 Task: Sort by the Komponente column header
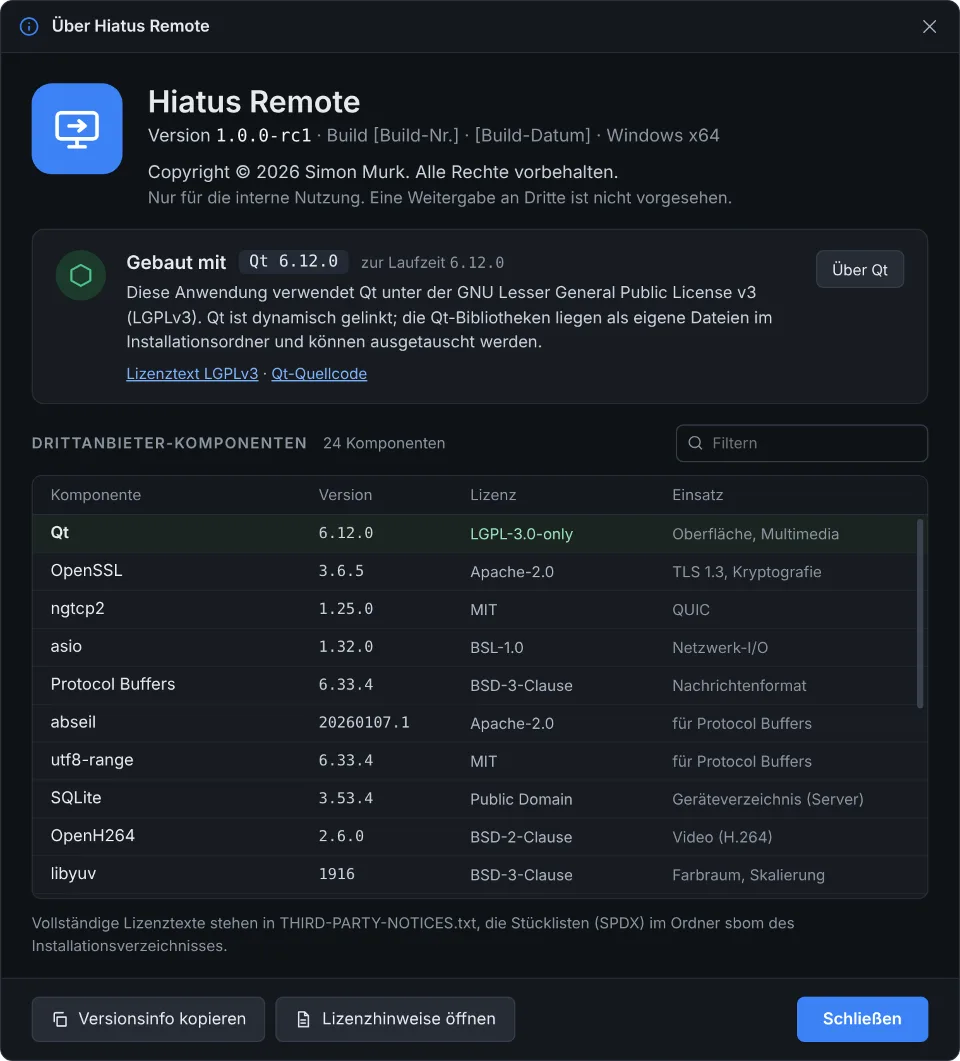click(96, 495)
